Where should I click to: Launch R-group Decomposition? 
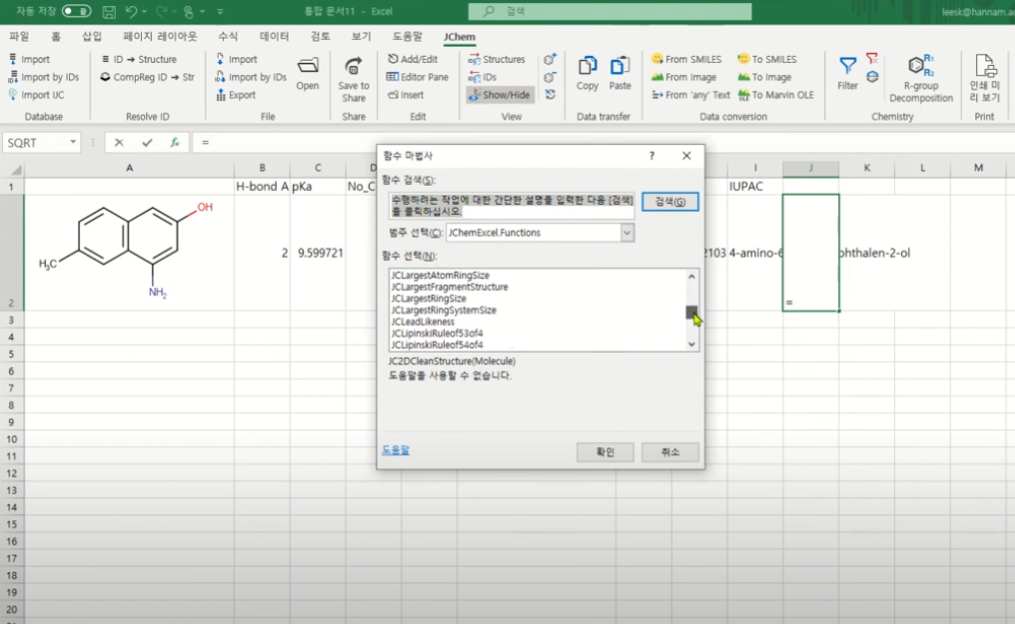coord(920,79)
